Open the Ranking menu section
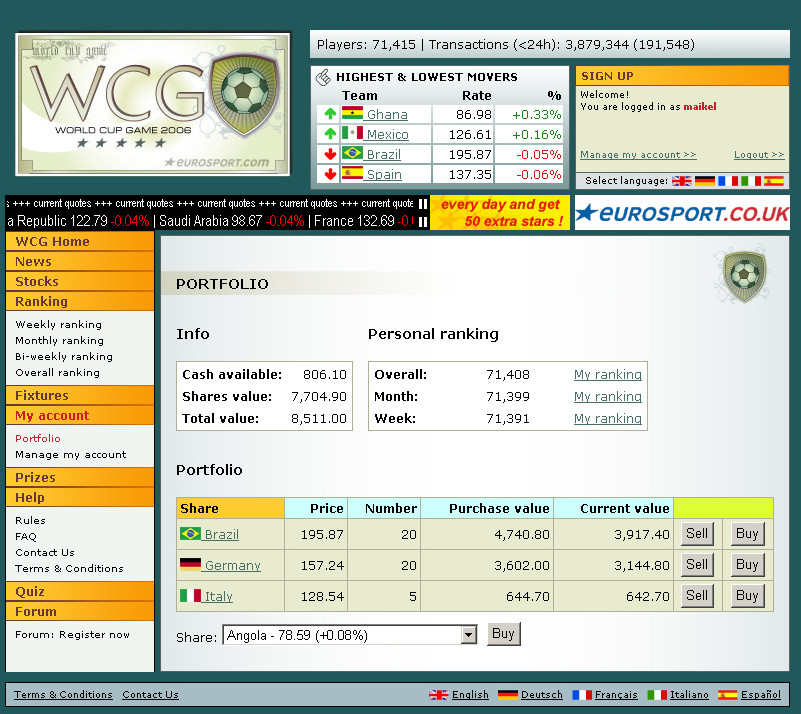 click(x=80, y=301)
